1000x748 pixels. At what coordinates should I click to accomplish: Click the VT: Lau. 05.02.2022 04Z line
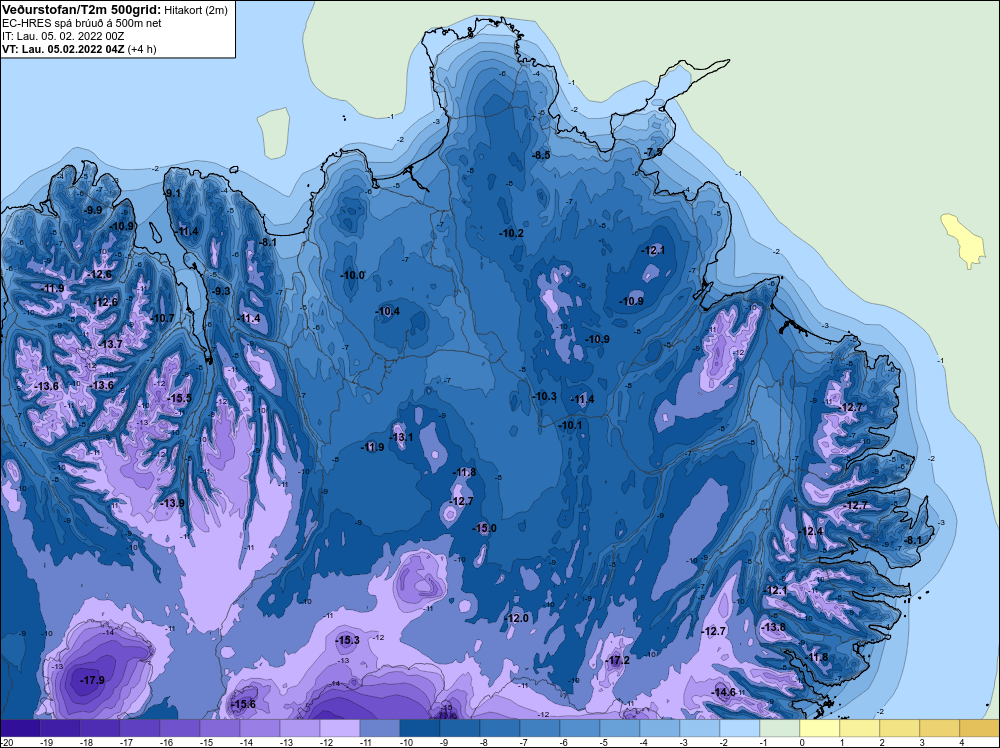point(79,48)
